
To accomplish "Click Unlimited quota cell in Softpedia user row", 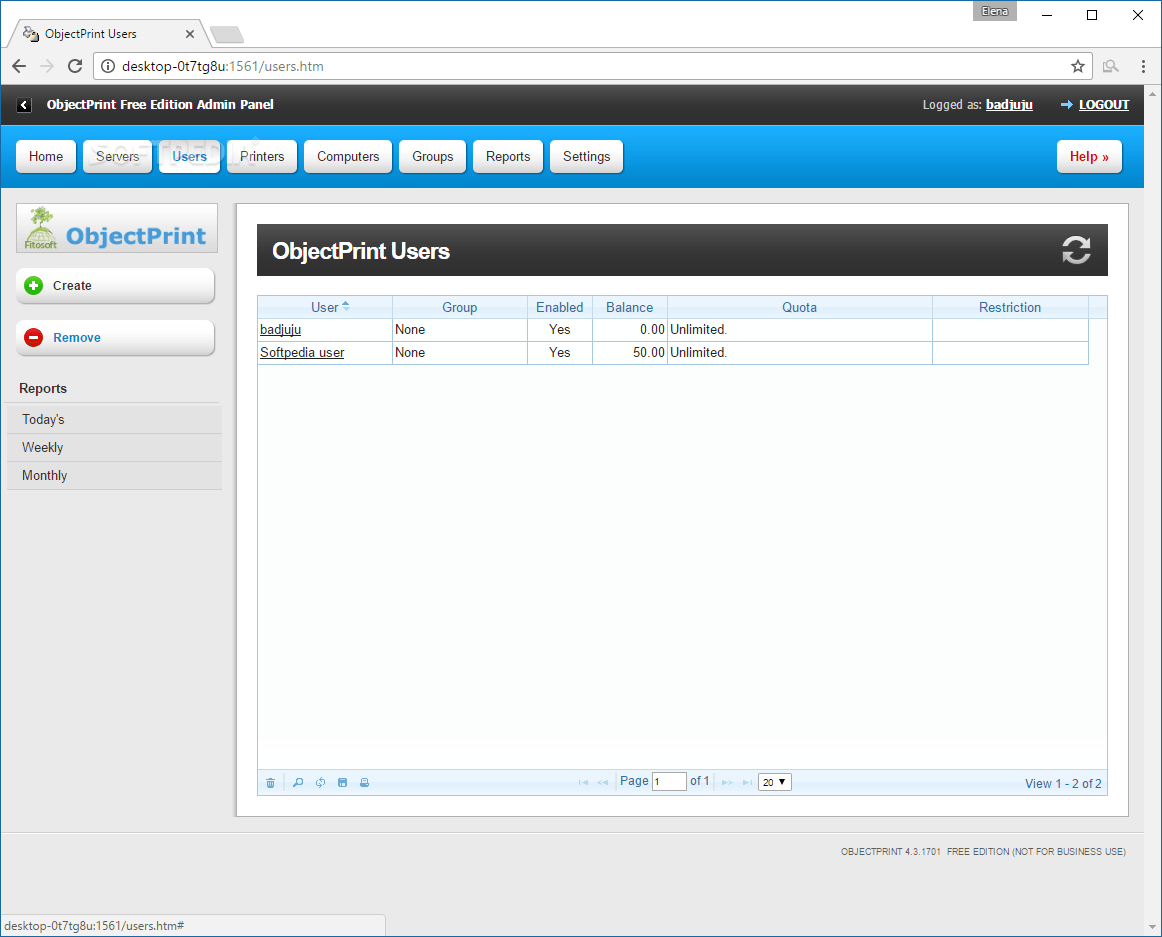I will [x=800, y=353].
